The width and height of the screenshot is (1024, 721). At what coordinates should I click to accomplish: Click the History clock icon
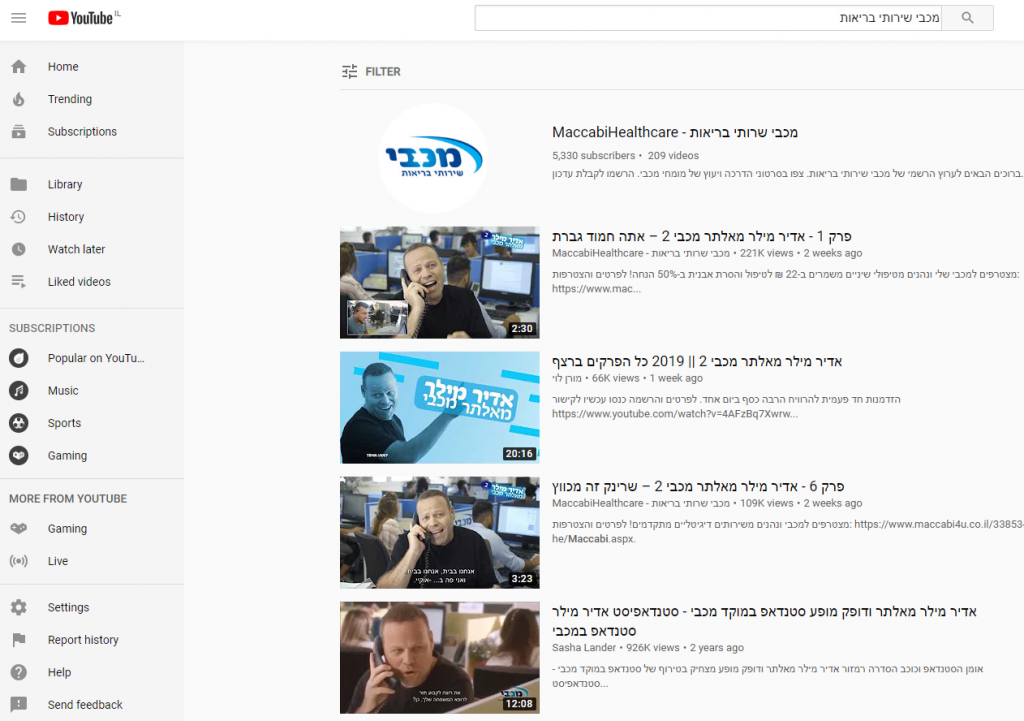tap(19, 217)
